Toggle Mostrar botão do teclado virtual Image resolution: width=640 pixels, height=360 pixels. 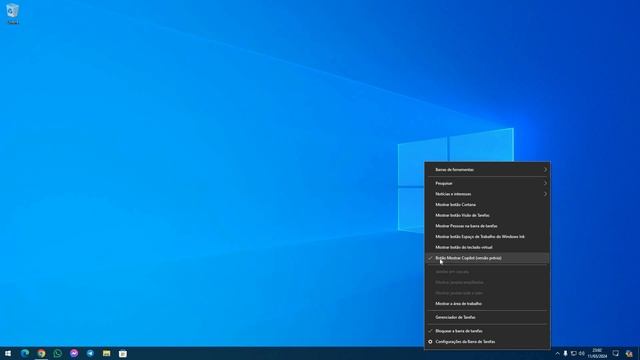click(x=487, y=247)
